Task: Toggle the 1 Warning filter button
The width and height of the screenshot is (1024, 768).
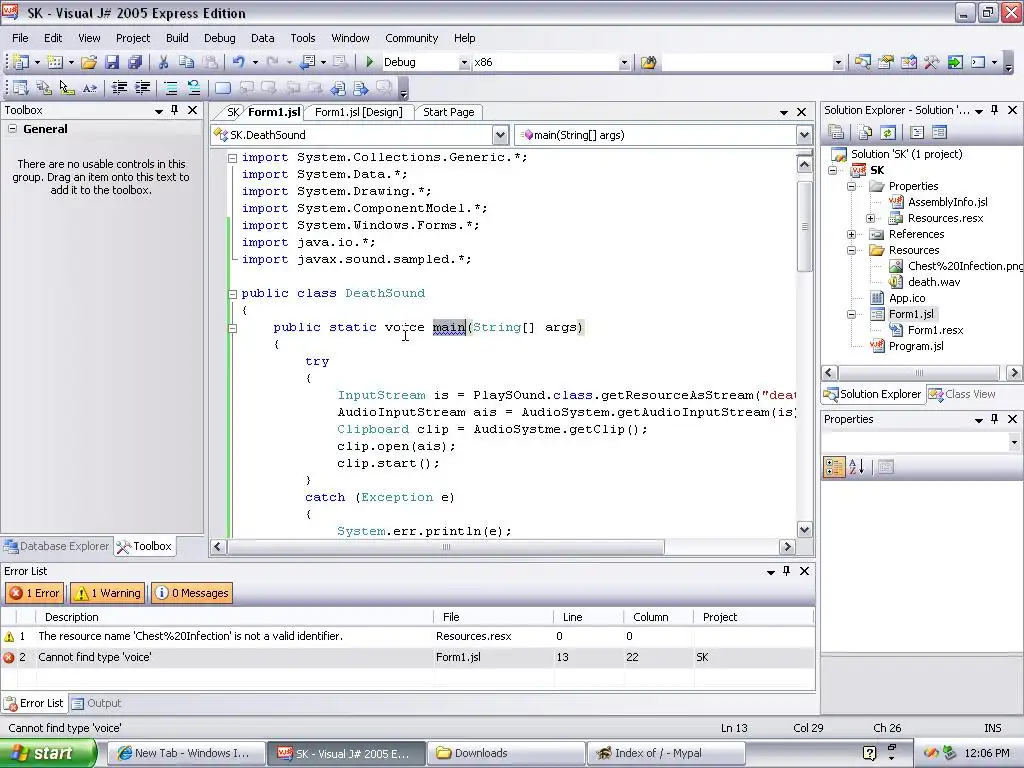Action: [x=108, y=593]
